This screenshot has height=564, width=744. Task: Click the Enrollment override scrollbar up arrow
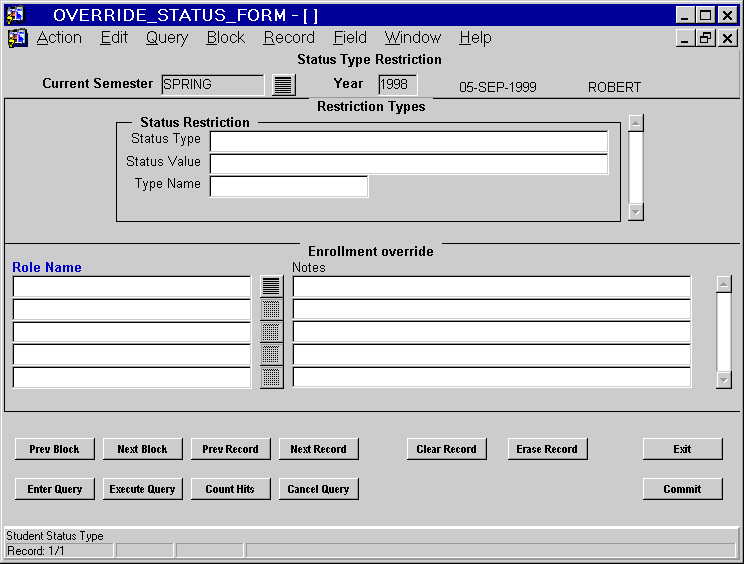pyautogui.click(x=724, y=285)
